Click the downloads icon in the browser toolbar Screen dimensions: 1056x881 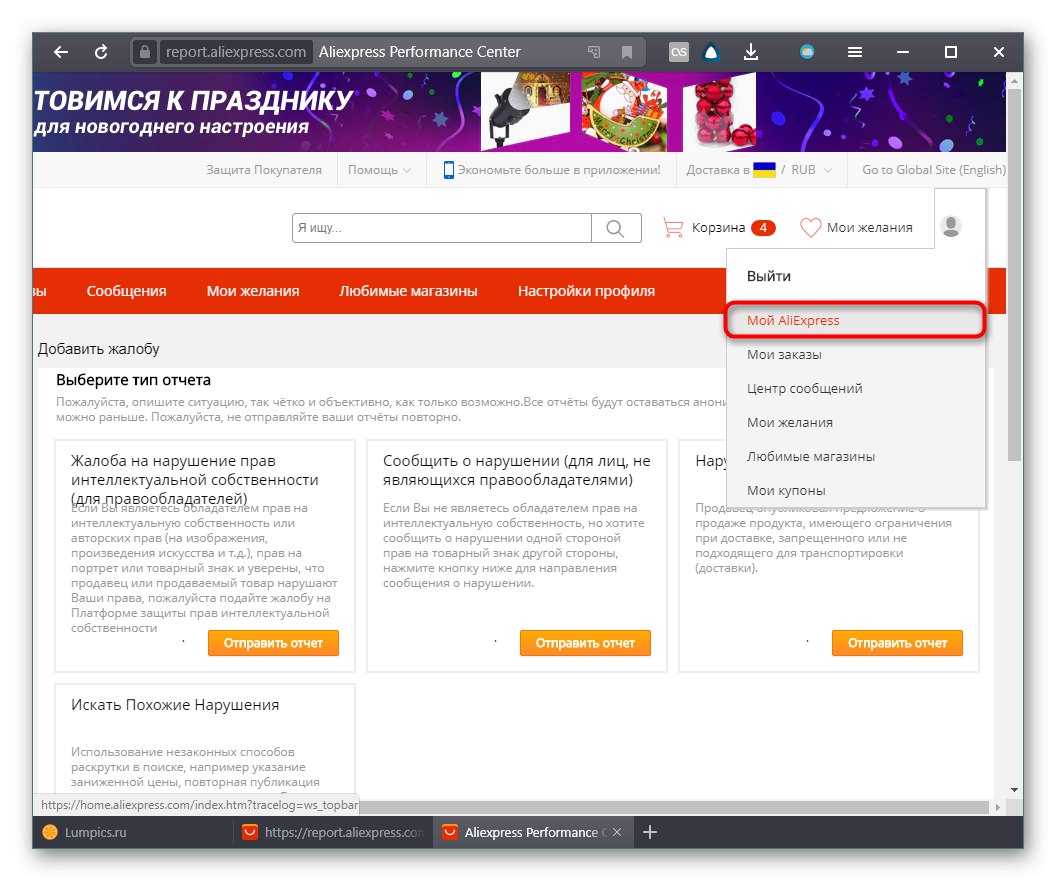[x=751, y=51]
